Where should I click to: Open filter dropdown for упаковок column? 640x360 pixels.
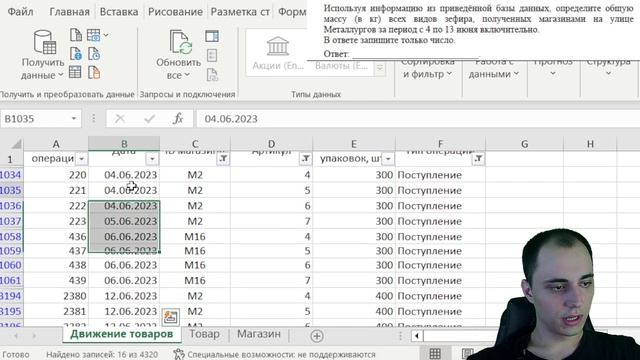[x=388, y=159]
